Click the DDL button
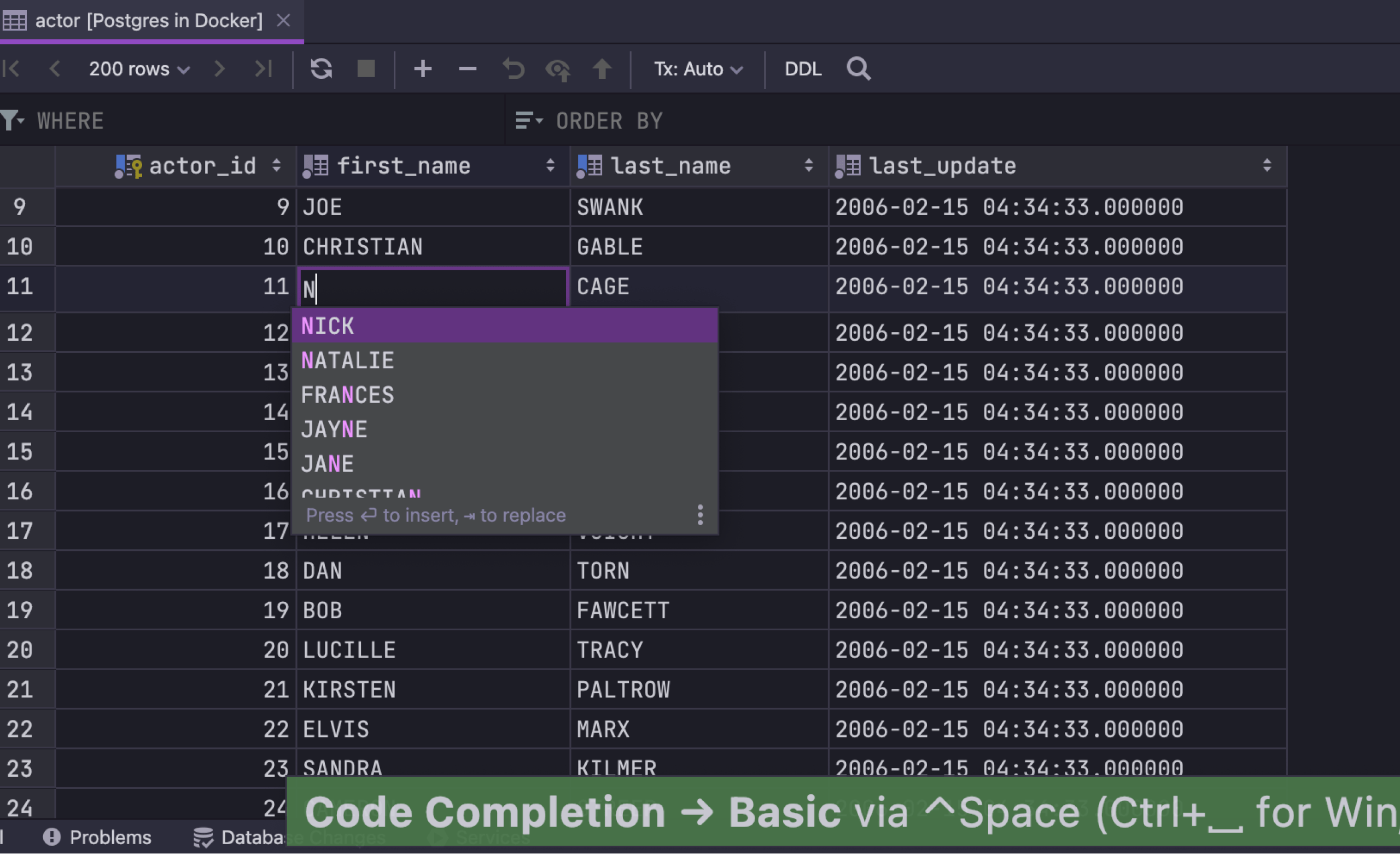The image size is (1400, 860). pyautogui.click(x=803, y=69)
